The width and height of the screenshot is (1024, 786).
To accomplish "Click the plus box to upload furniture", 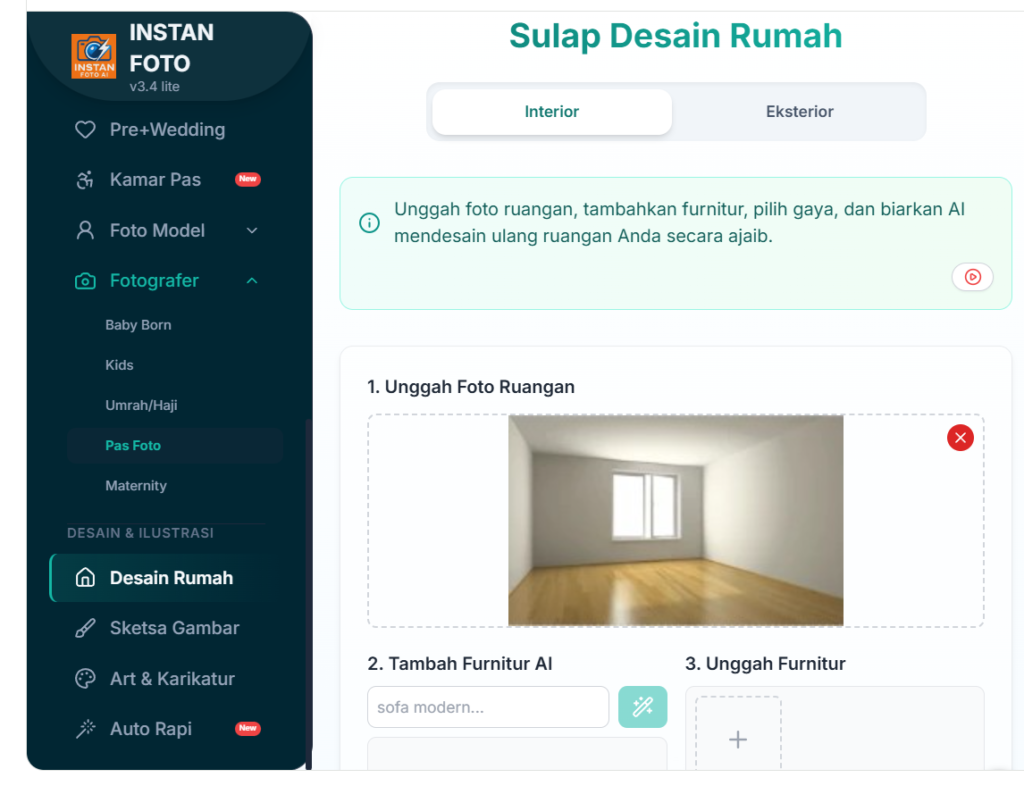I will (738, 734).
